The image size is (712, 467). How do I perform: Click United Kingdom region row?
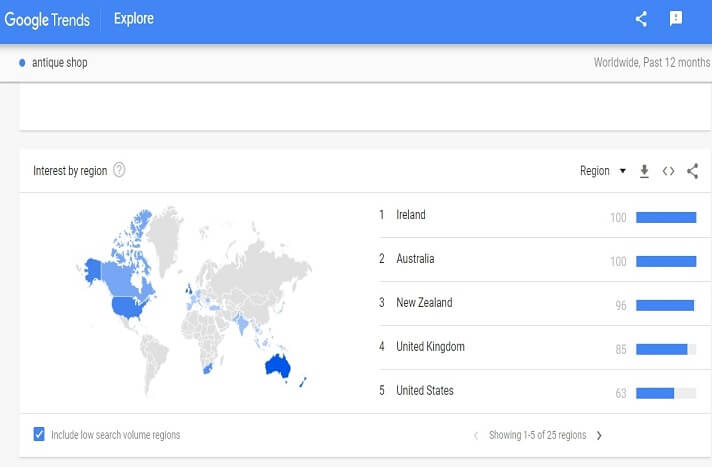point(430,347)
